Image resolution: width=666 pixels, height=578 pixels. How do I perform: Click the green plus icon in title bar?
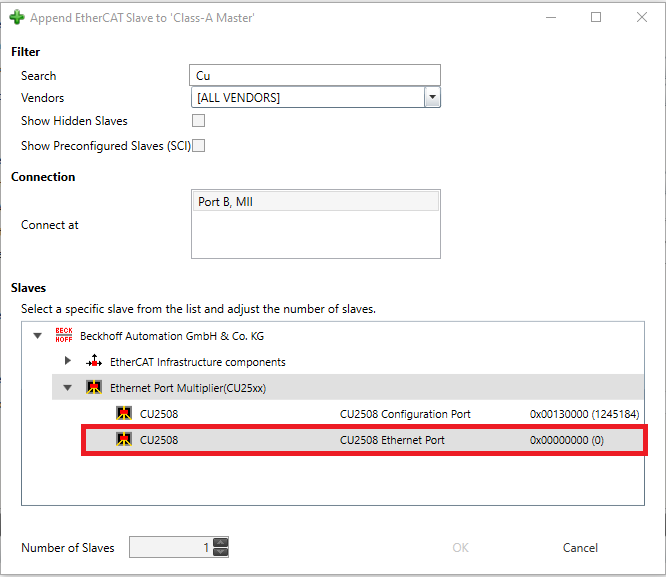(17, 17)
